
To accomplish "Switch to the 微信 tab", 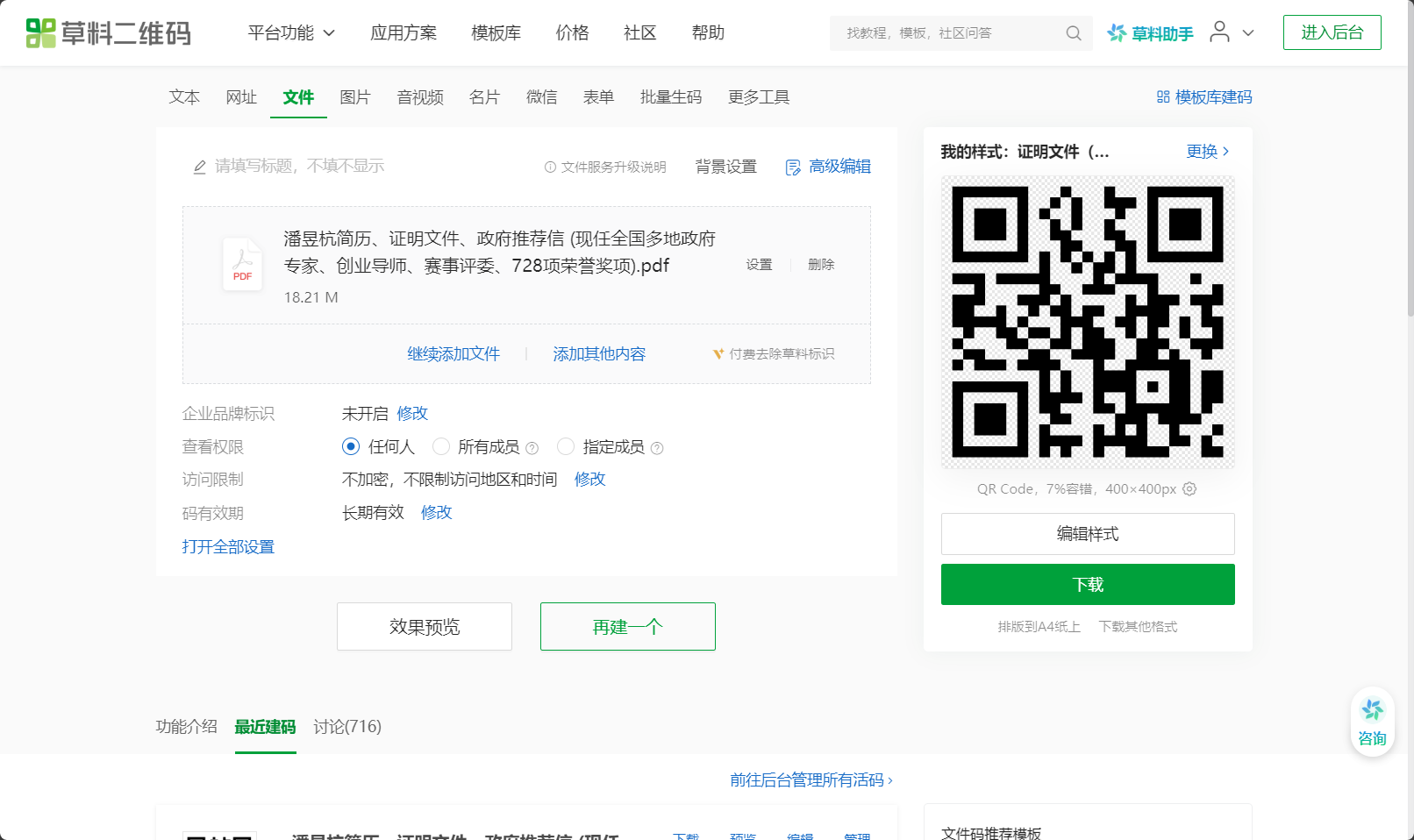I will click(542, 97).
